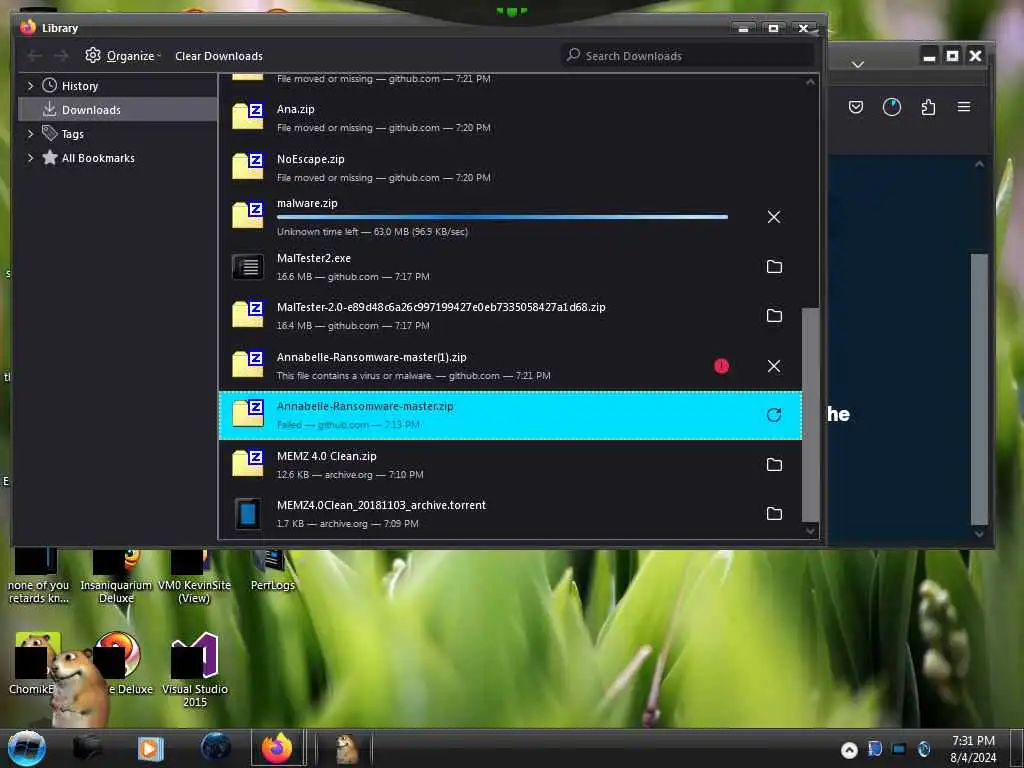Screen dimensions: 1024x768
Task: Select the malware.zip file name
Action: pyautogui.click(x=307, y=203)
